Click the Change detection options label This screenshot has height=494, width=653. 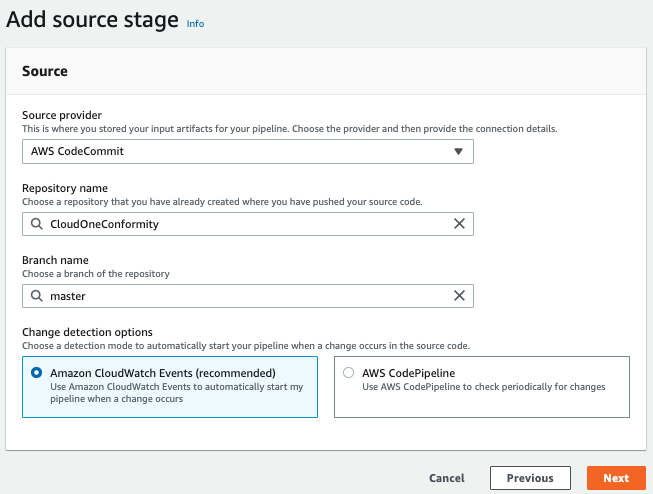[87, 332]
